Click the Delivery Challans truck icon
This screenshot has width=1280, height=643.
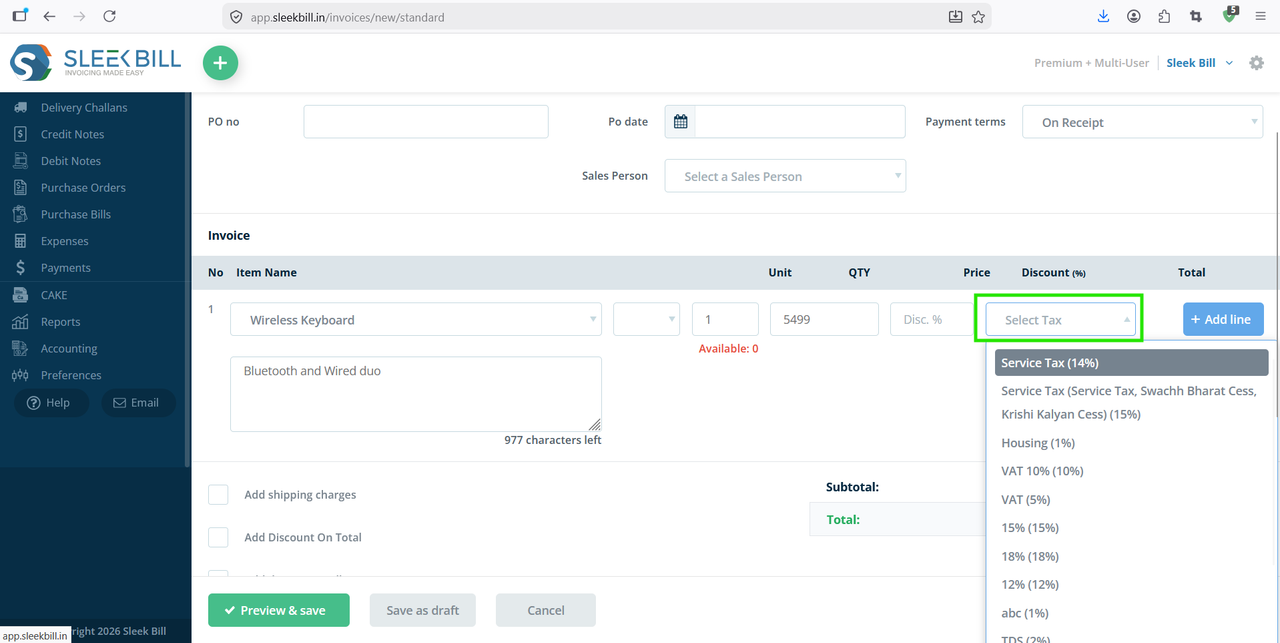click(20, 107)
